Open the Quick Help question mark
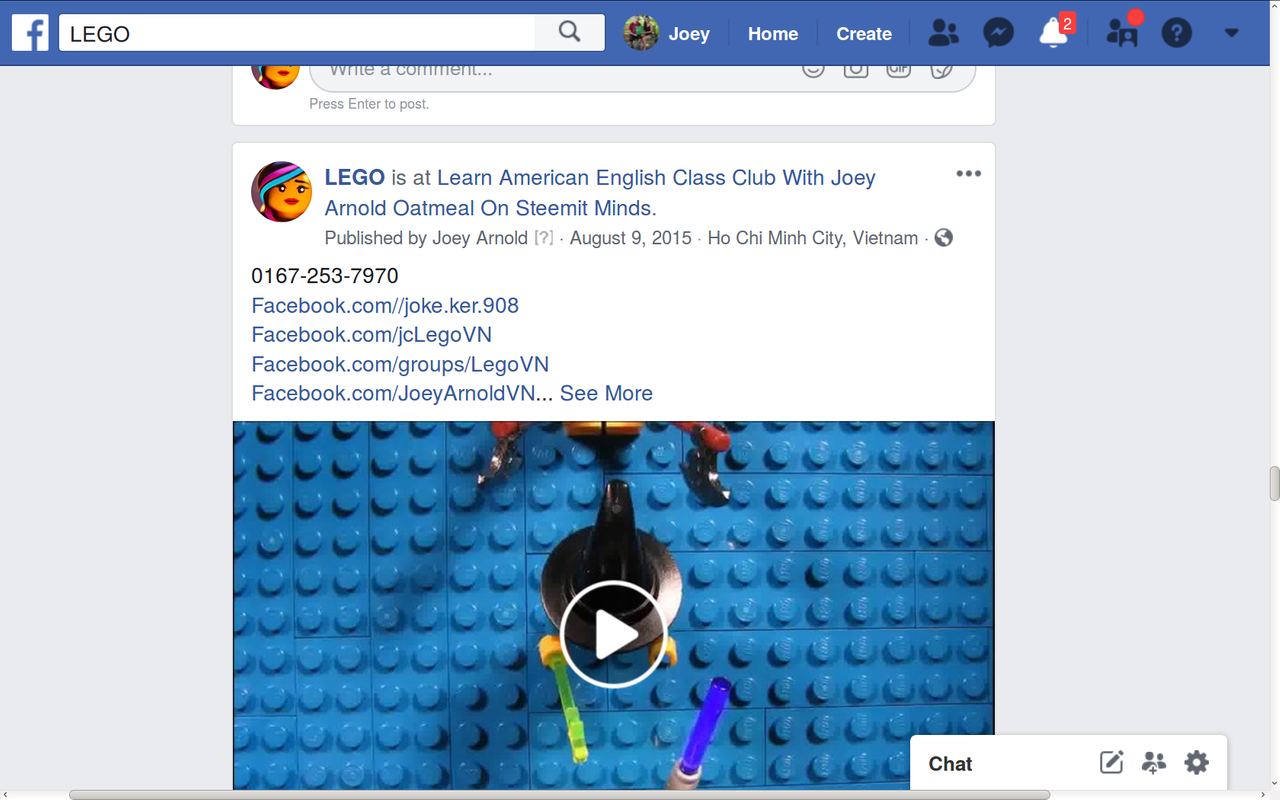The image size is (1280, 800). [x=1177, y=33]
